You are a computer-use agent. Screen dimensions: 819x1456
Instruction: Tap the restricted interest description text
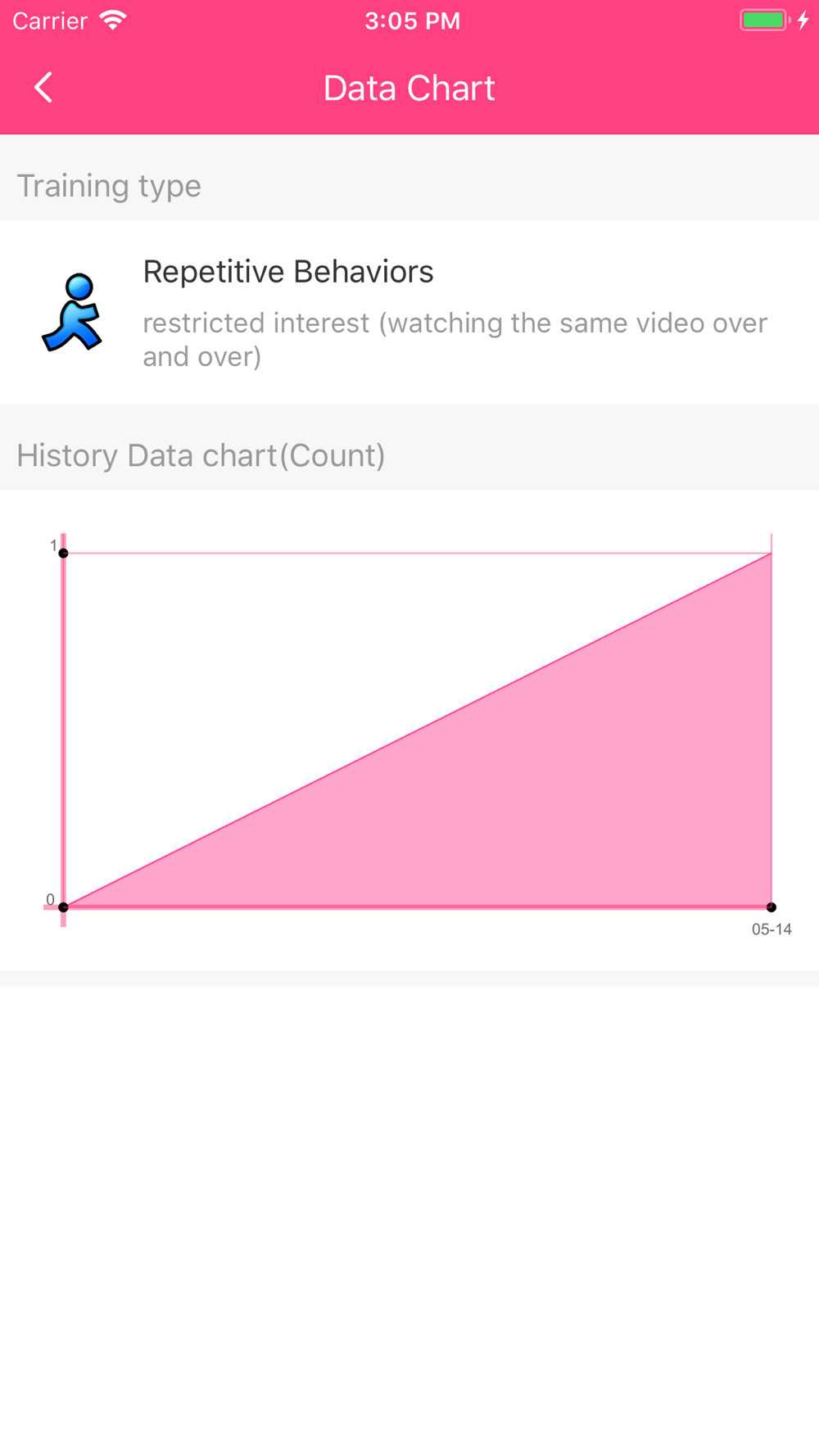point(455,339)
